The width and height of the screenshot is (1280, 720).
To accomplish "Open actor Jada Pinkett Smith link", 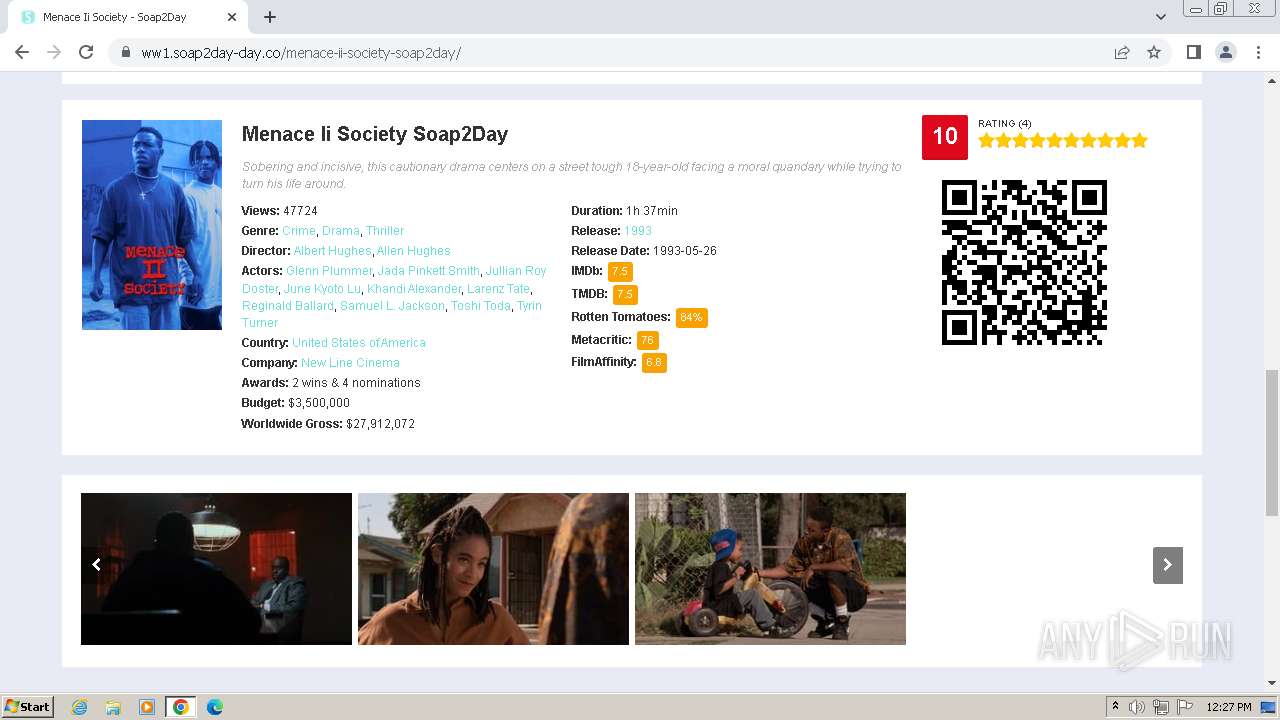I will [x=429, y=271].
